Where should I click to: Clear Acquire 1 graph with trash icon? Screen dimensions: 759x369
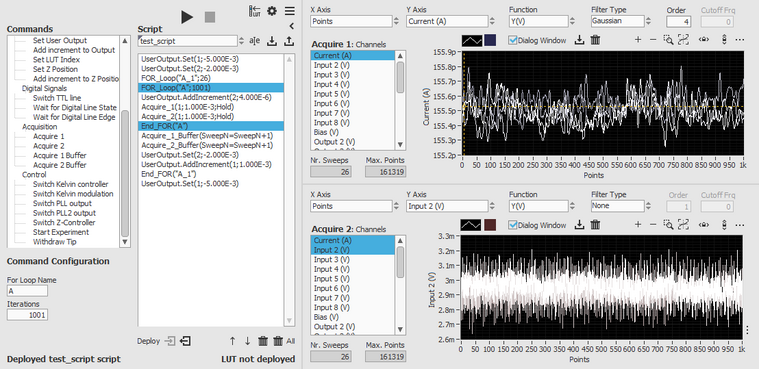point(595,40)
